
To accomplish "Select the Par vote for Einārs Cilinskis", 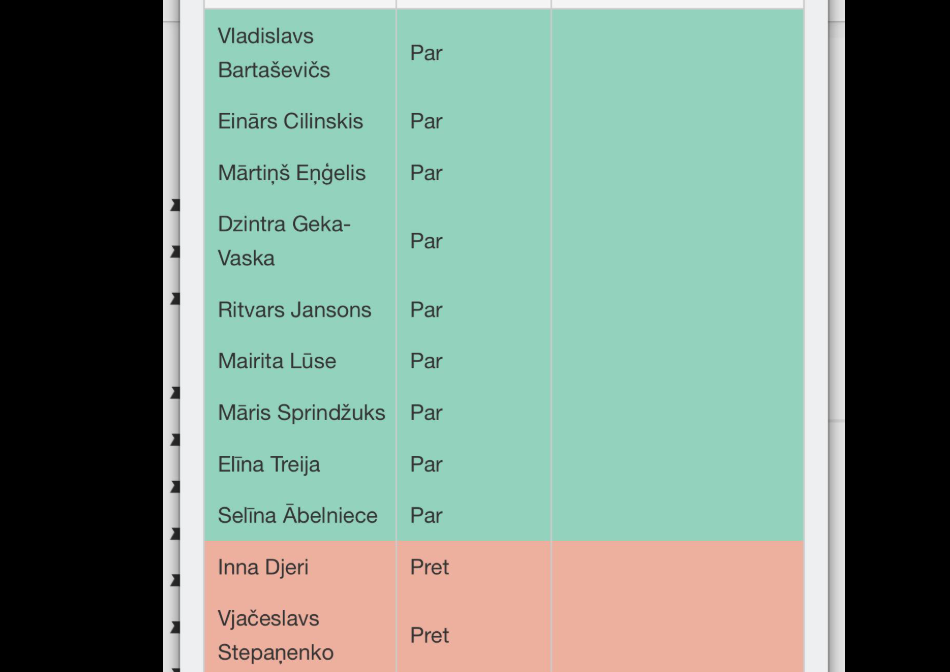I will tap(426, 121).
